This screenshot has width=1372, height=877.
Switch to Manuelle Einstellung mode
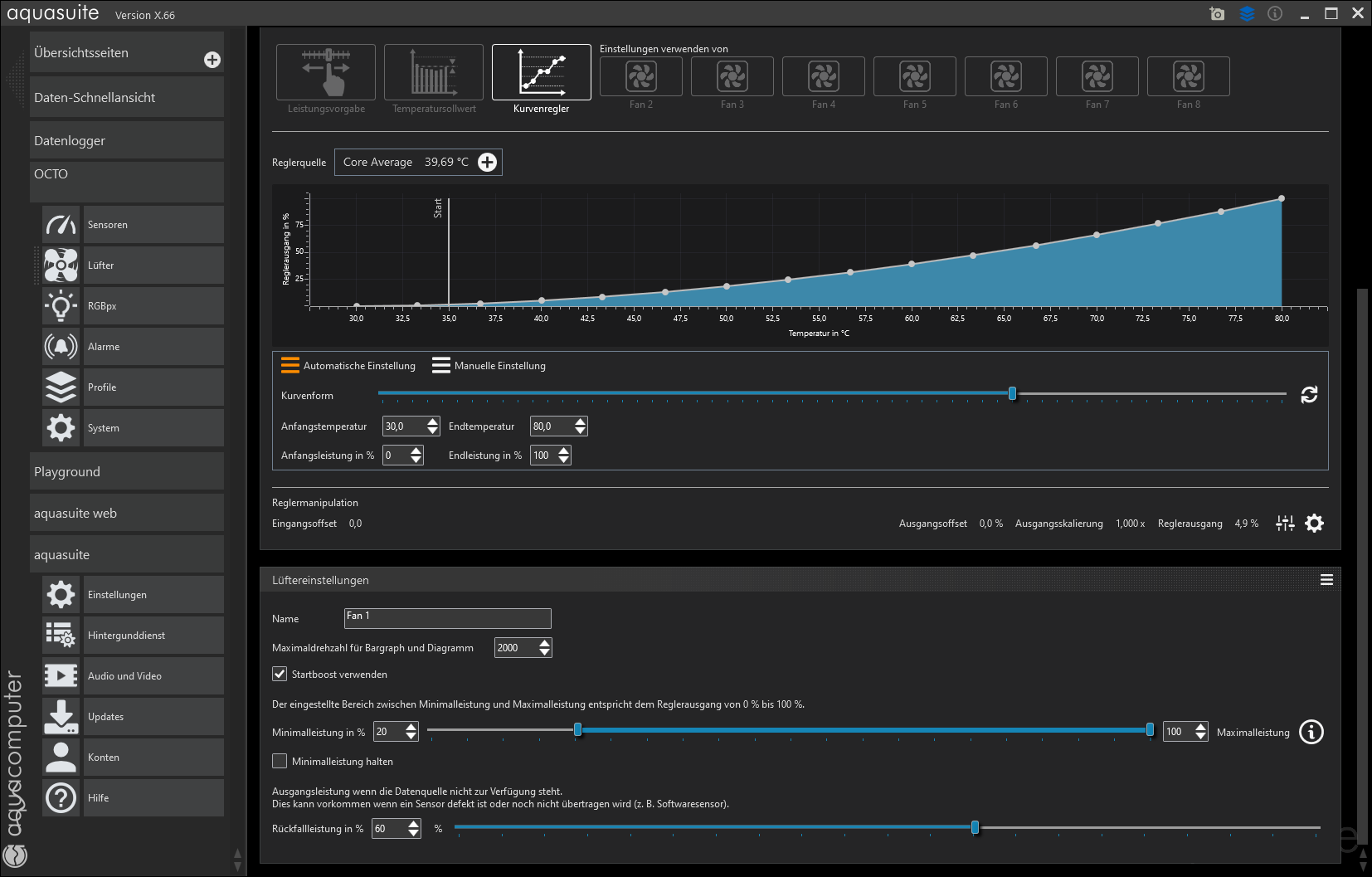[x=489, y=366]
